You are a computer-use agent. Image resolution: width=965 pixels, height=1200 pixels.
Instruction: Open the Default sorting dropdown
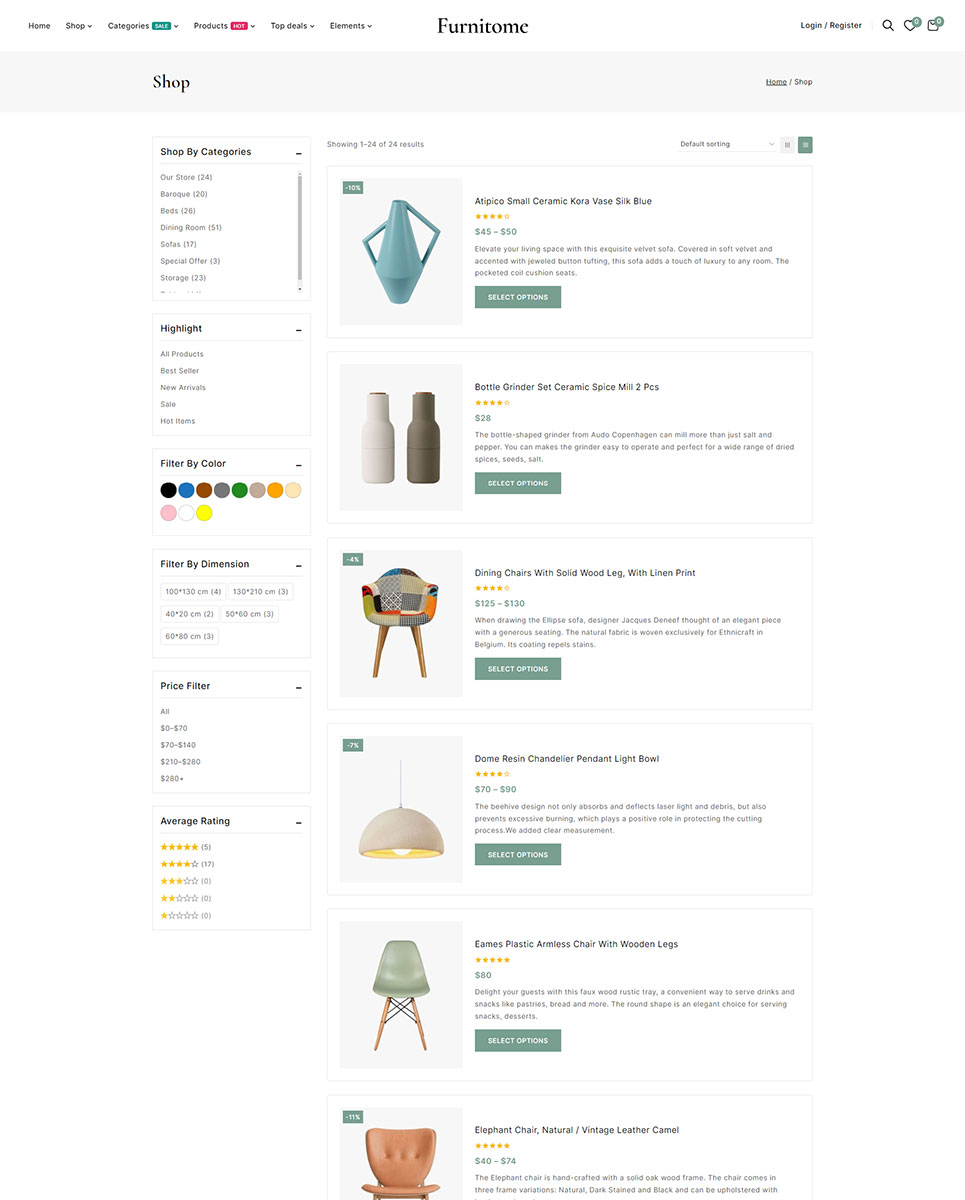pyautogui.click(x=726, y=145)
